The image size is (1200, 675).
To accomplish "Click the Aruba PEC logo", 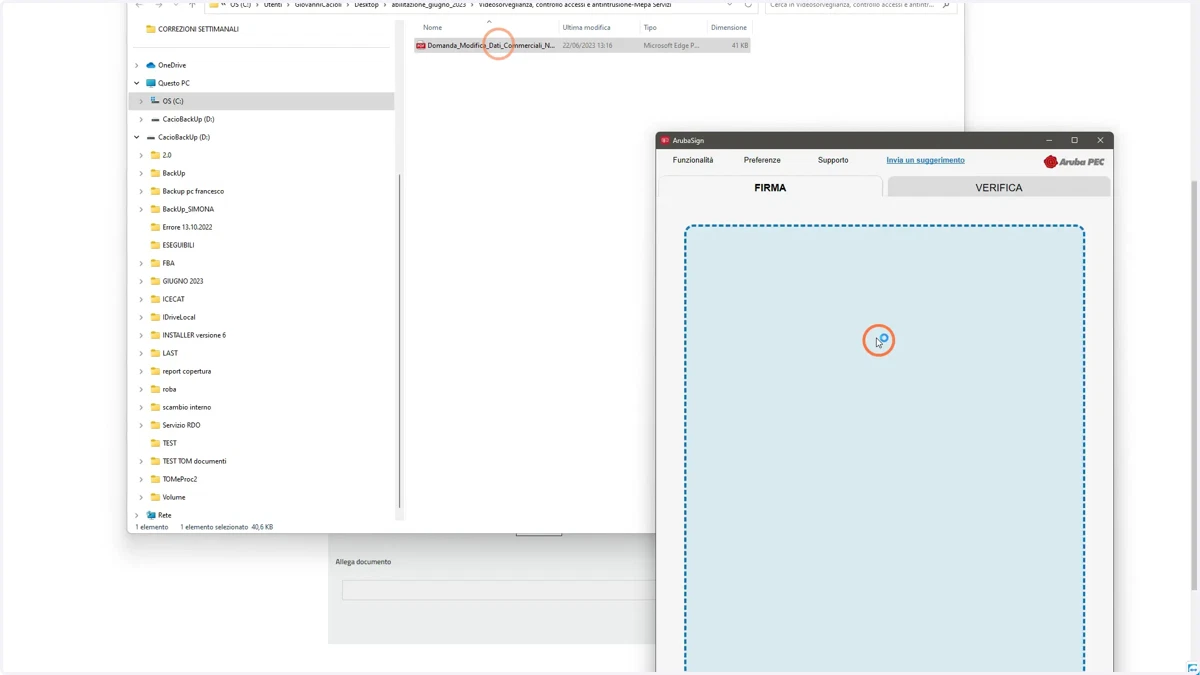I will tap(1074, 161).
